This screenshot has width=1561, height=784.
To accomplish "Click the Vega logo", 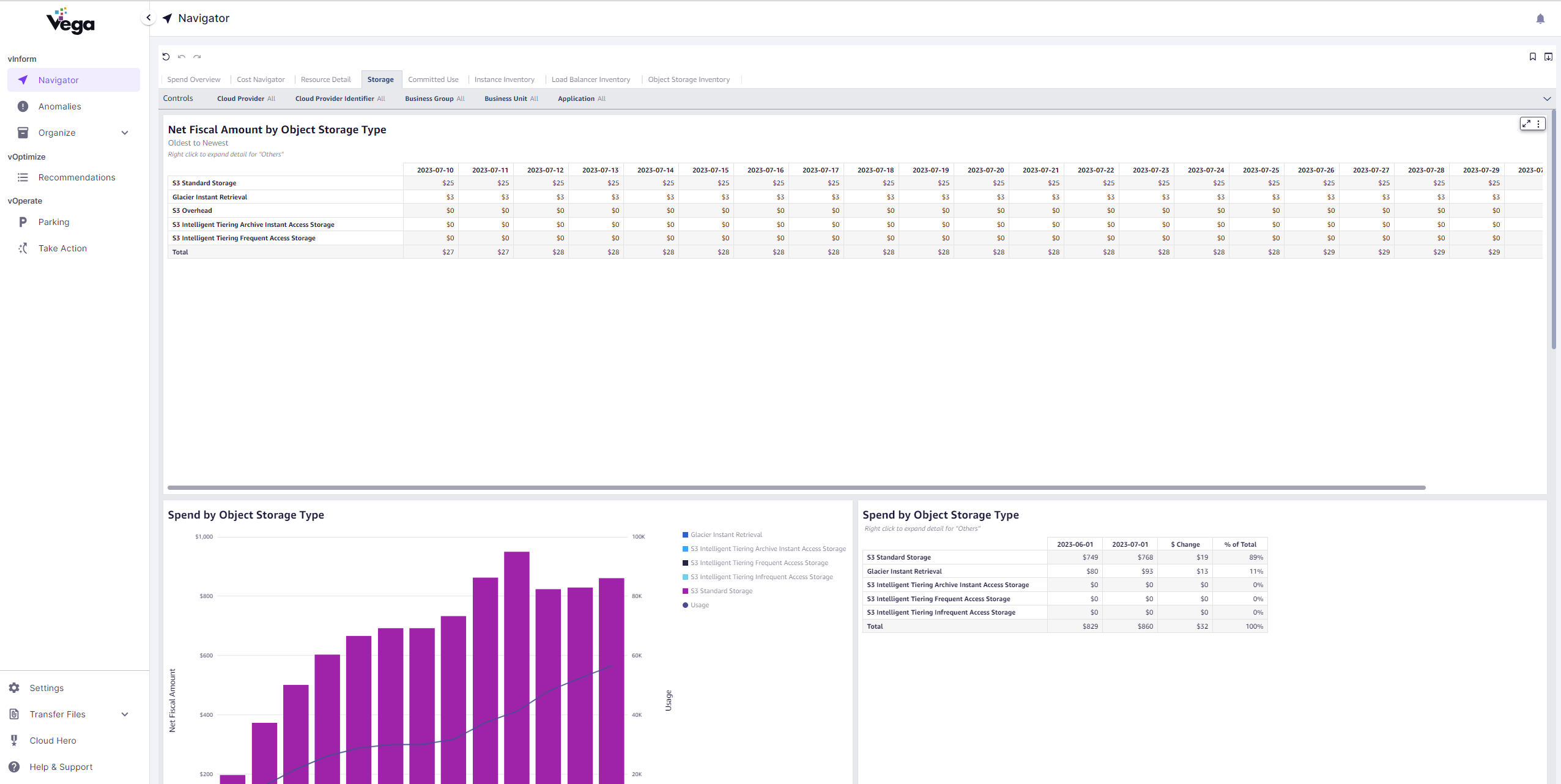I will click(x=70, y=21).
